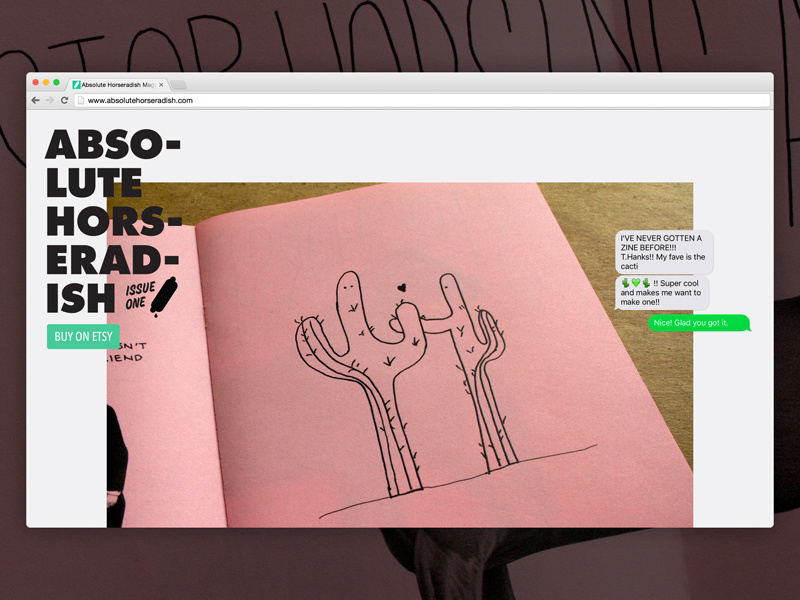Click the tab favicon
800x600 pixels.
(x=77, y=85)
